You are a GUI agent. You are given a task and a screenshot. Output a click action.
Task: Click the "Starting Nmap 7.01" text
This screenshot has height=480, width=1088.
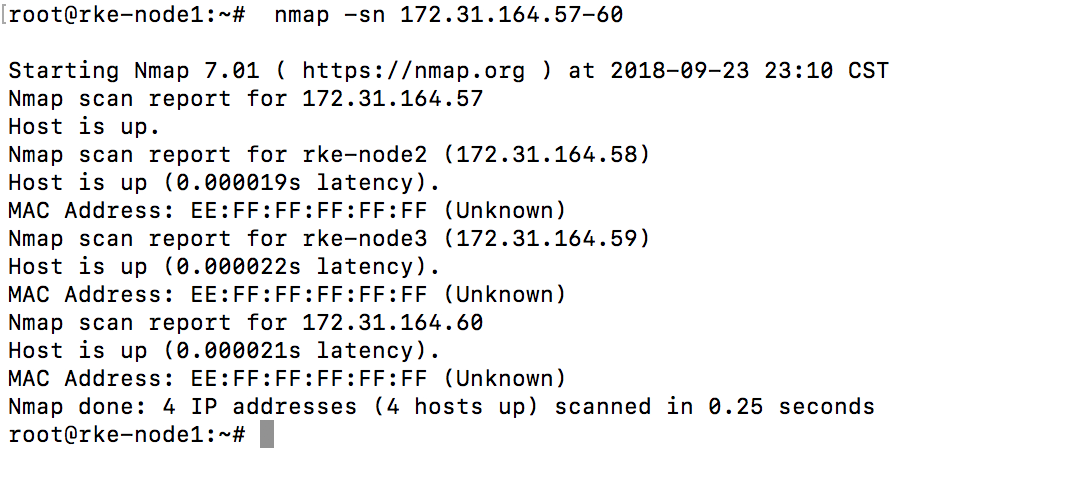click(x=134, y=70)
